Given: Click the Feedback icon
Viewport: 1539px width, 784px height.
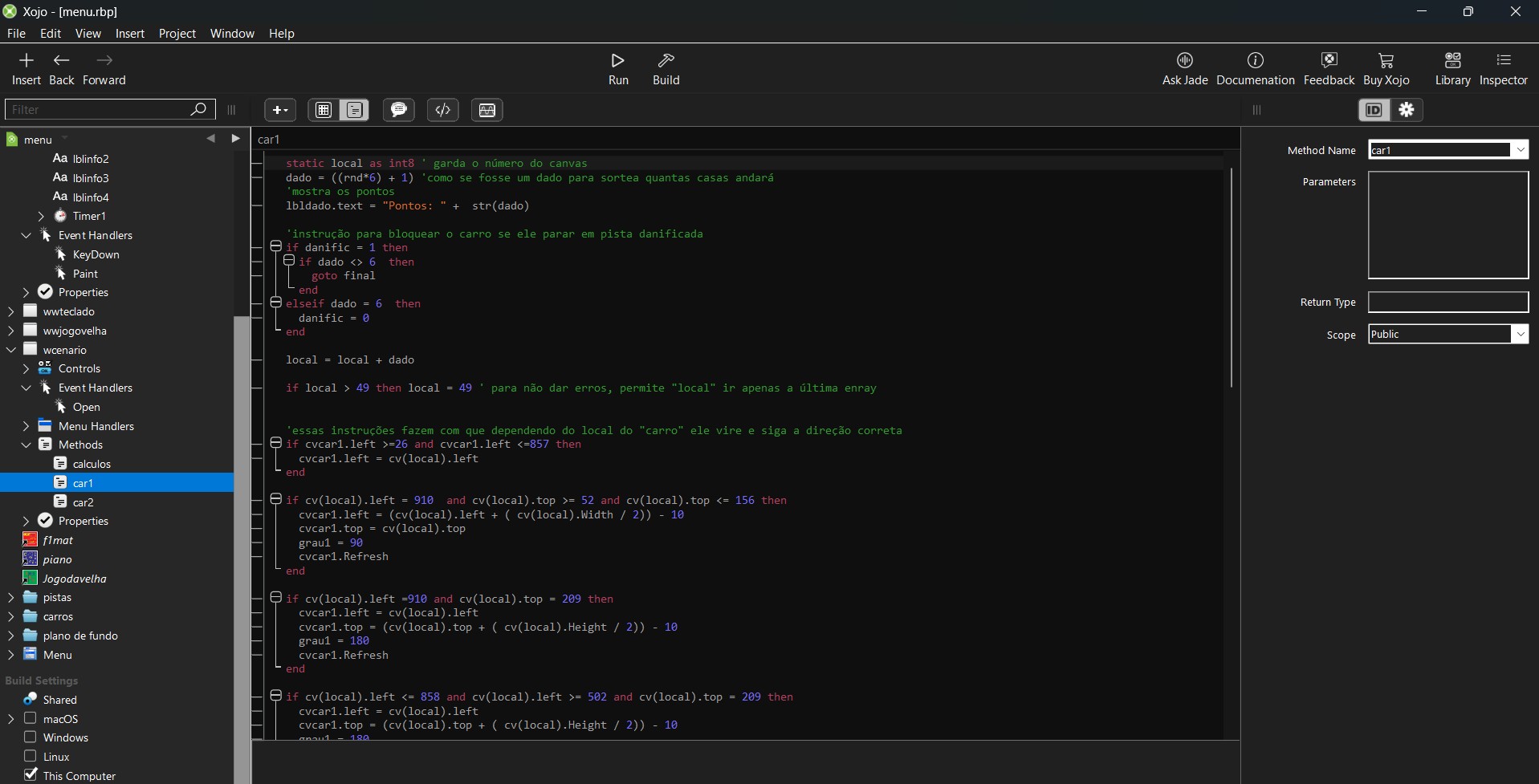Looking at the screenshot, I should [x=1329, y=61].
